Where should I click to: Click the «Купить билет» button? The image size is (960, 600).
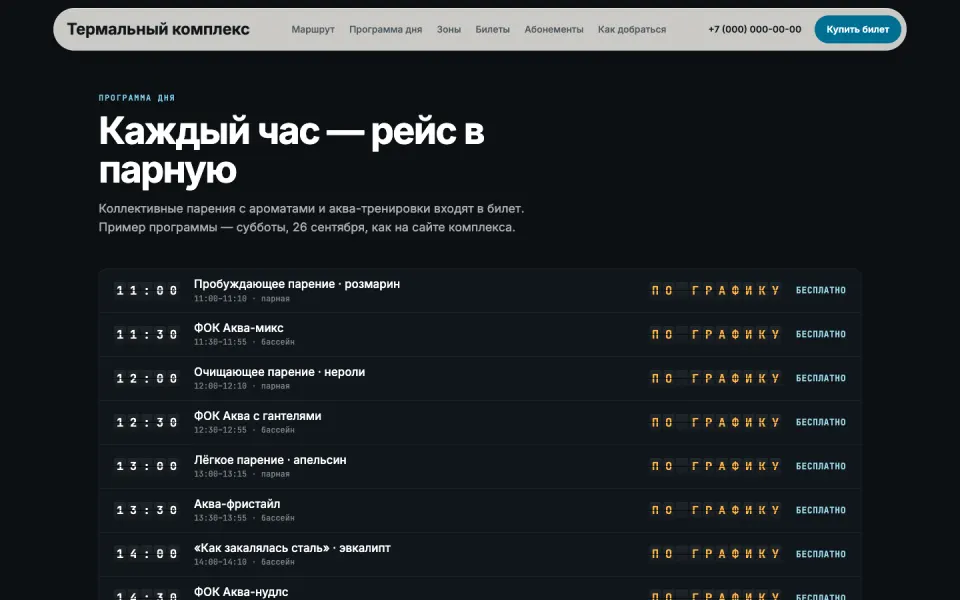point(858,29)
